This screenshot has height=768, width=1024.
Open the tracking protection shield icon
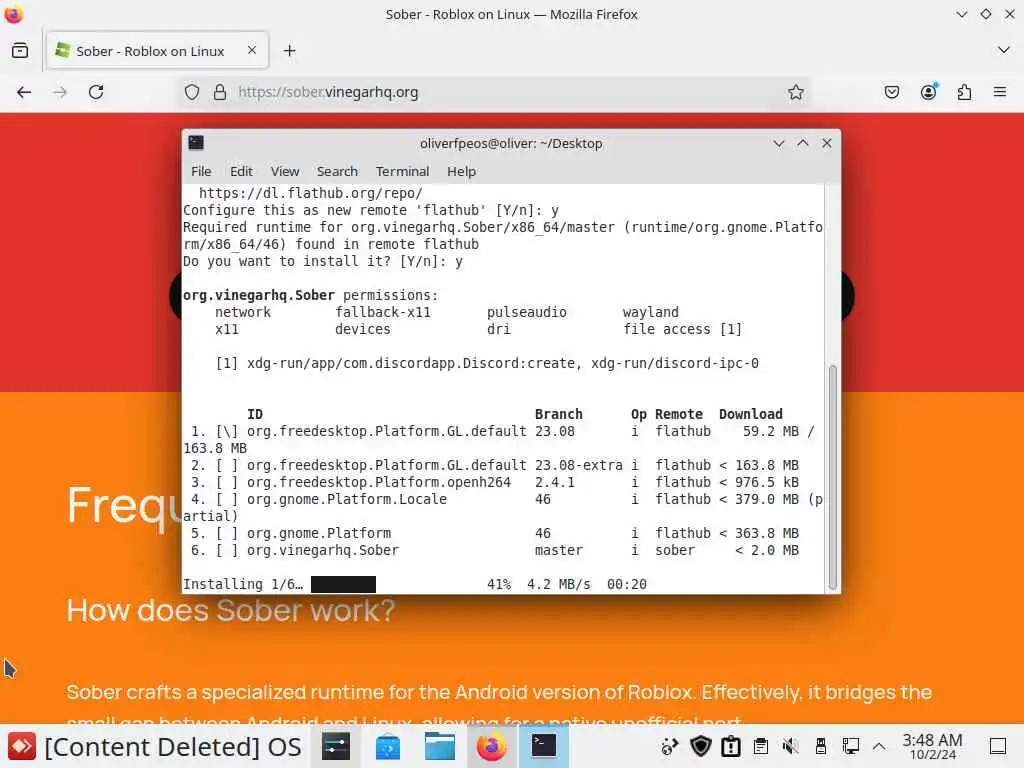[x=191, y=92]
